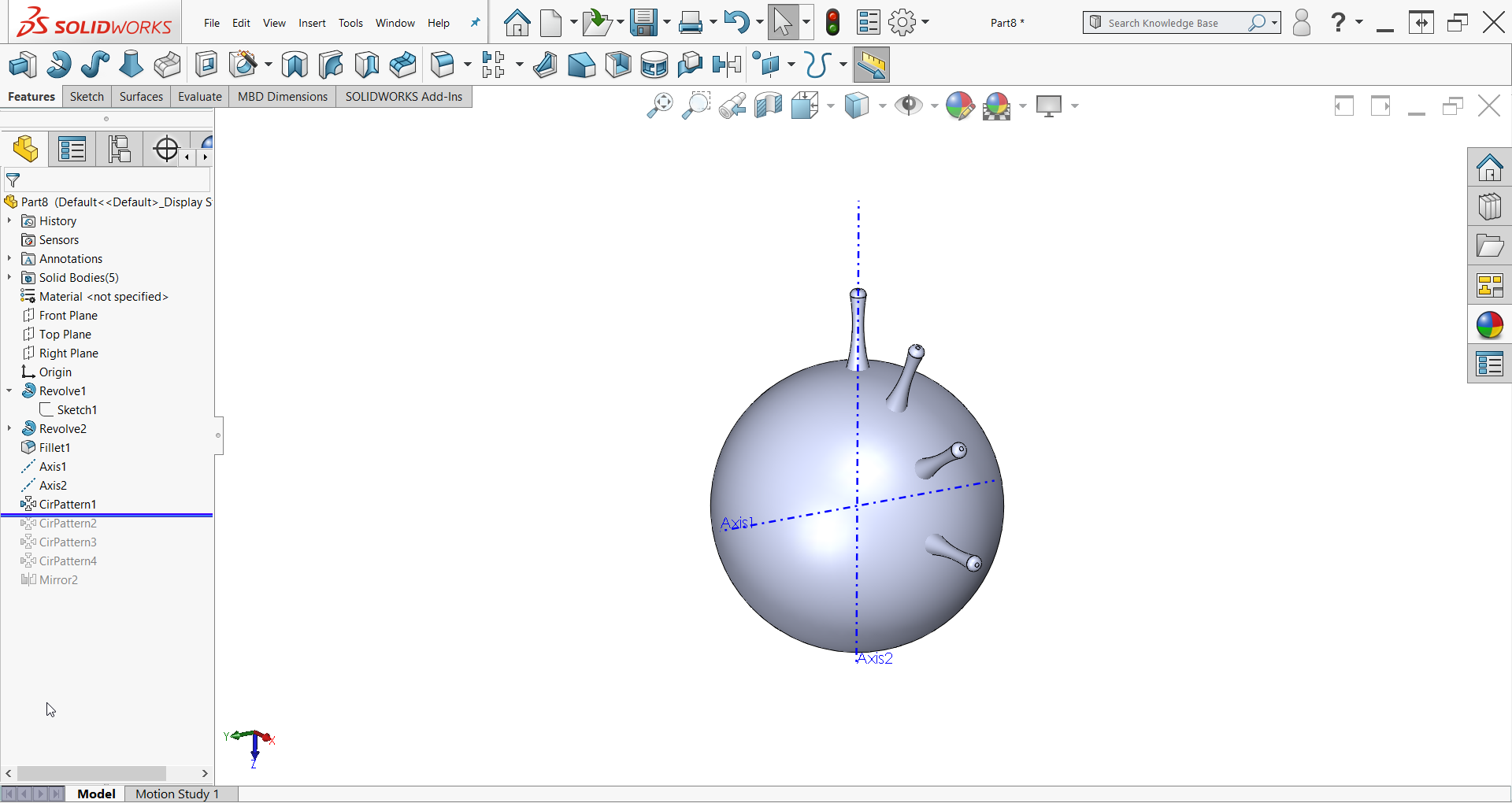Select the Revolved Boss/Base tool

tap(58, 64)
